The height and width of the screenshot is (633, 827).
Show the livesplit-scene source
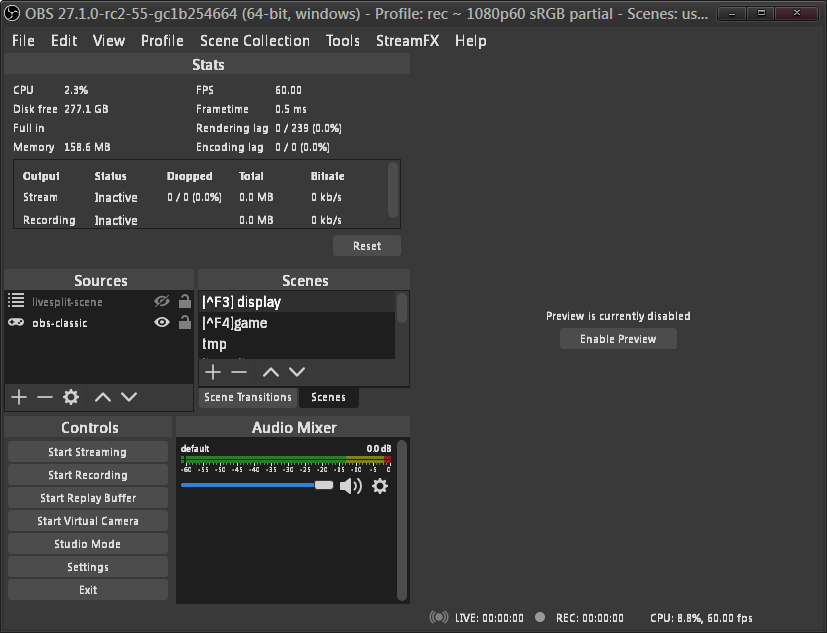tap(161, 300)
